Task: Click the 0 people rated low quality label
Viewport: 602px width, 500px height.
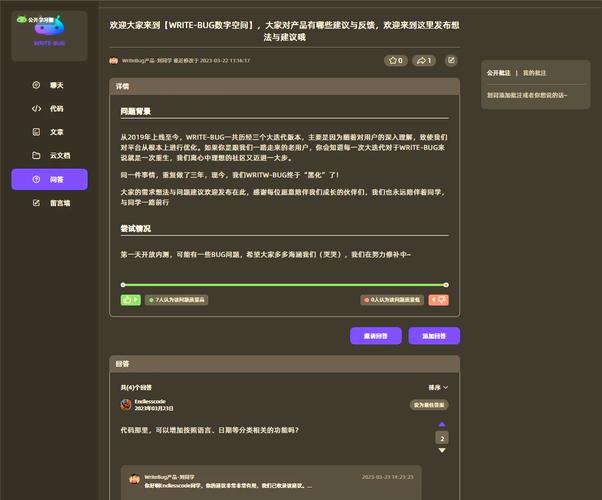Action: (392, 300)
